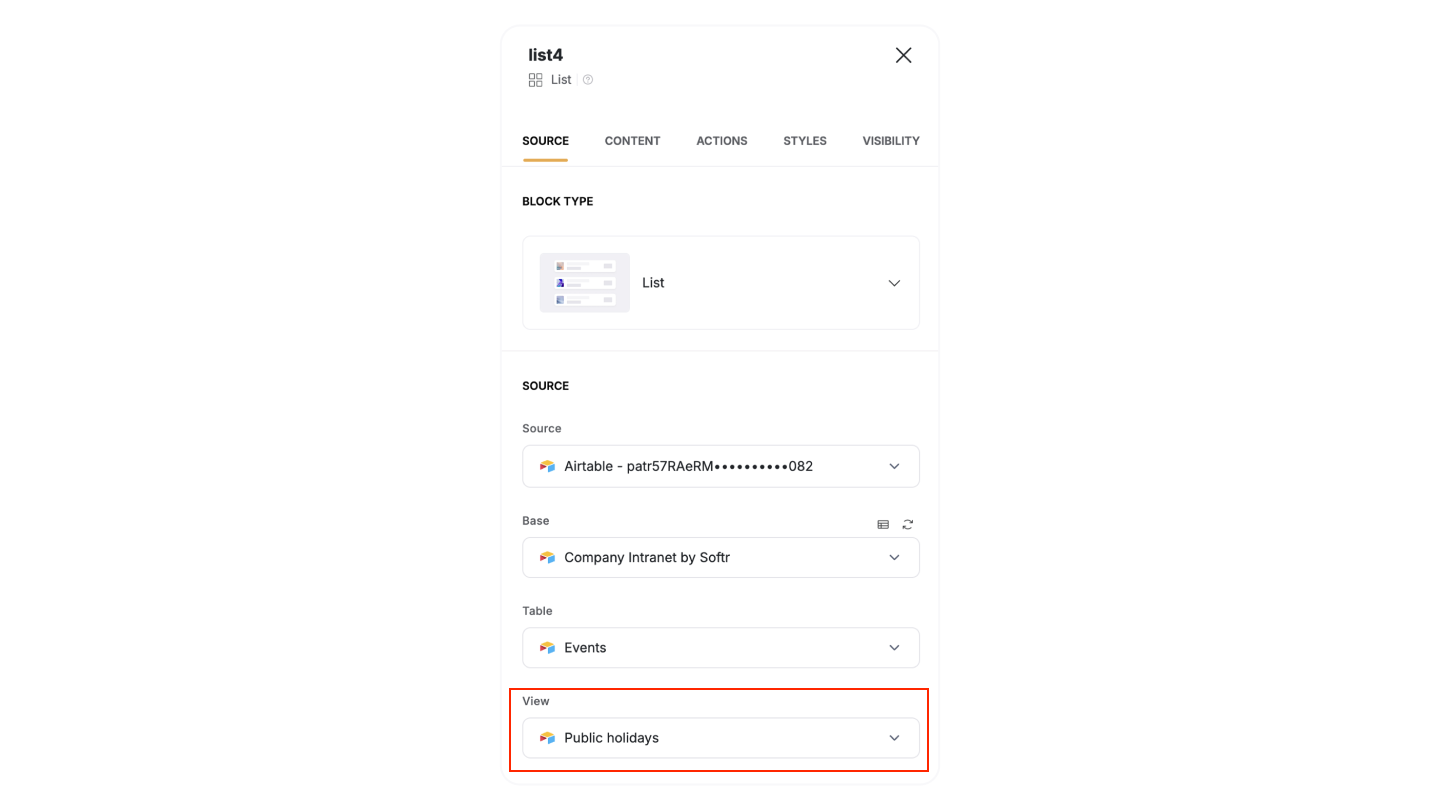Click the view-table icon above the Base field
This screenshot has height=810, width=1440.
[883, 524]
